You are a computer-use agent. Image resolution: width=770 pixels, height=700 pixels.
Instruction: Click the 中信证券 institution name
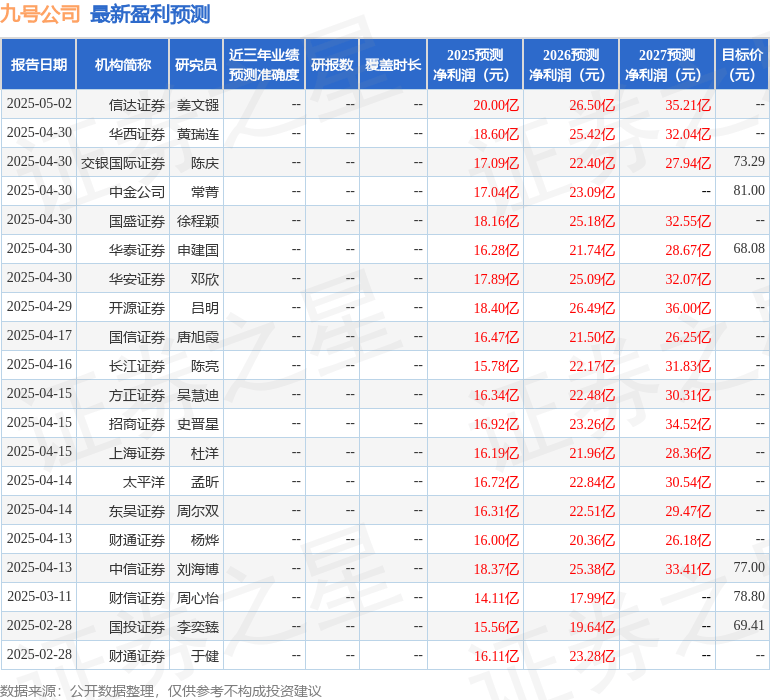tap(137, 568)
